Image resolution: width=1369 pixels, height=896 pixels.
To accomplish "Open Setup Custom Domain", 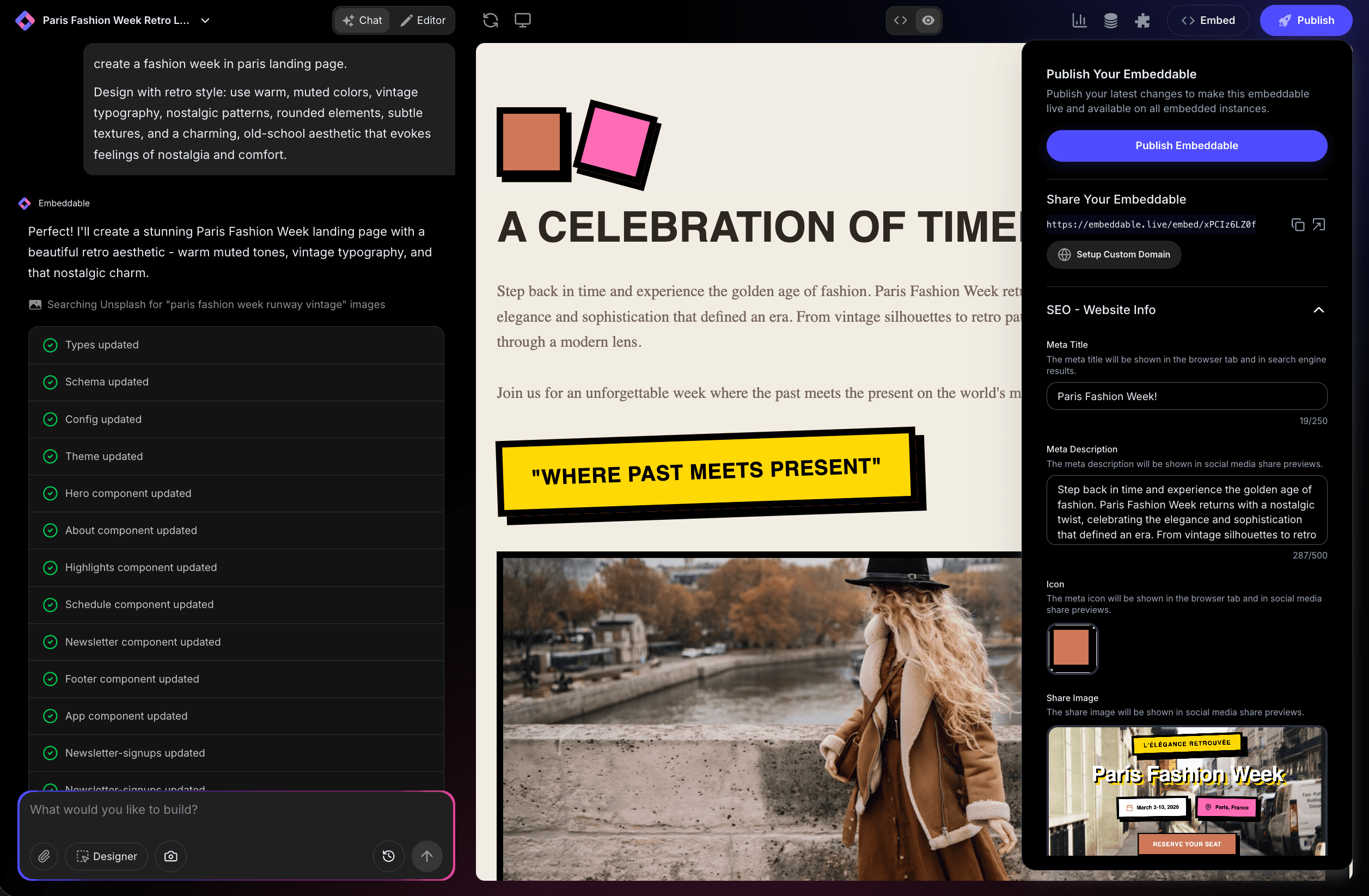I will pos(1114,254).
